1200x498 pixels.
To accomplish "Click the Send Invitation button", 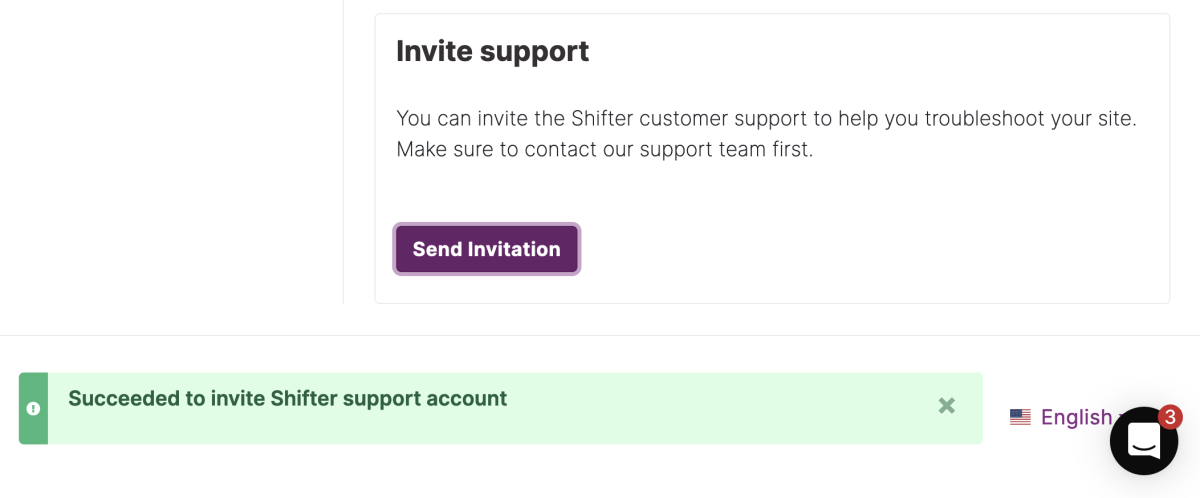I will (x=487, y=249).
